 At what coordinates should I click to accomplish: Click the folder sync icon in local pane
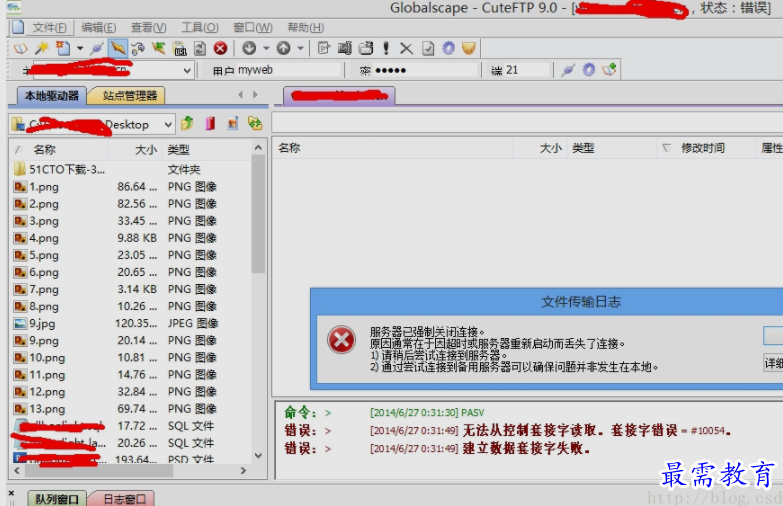coord(255,123)
